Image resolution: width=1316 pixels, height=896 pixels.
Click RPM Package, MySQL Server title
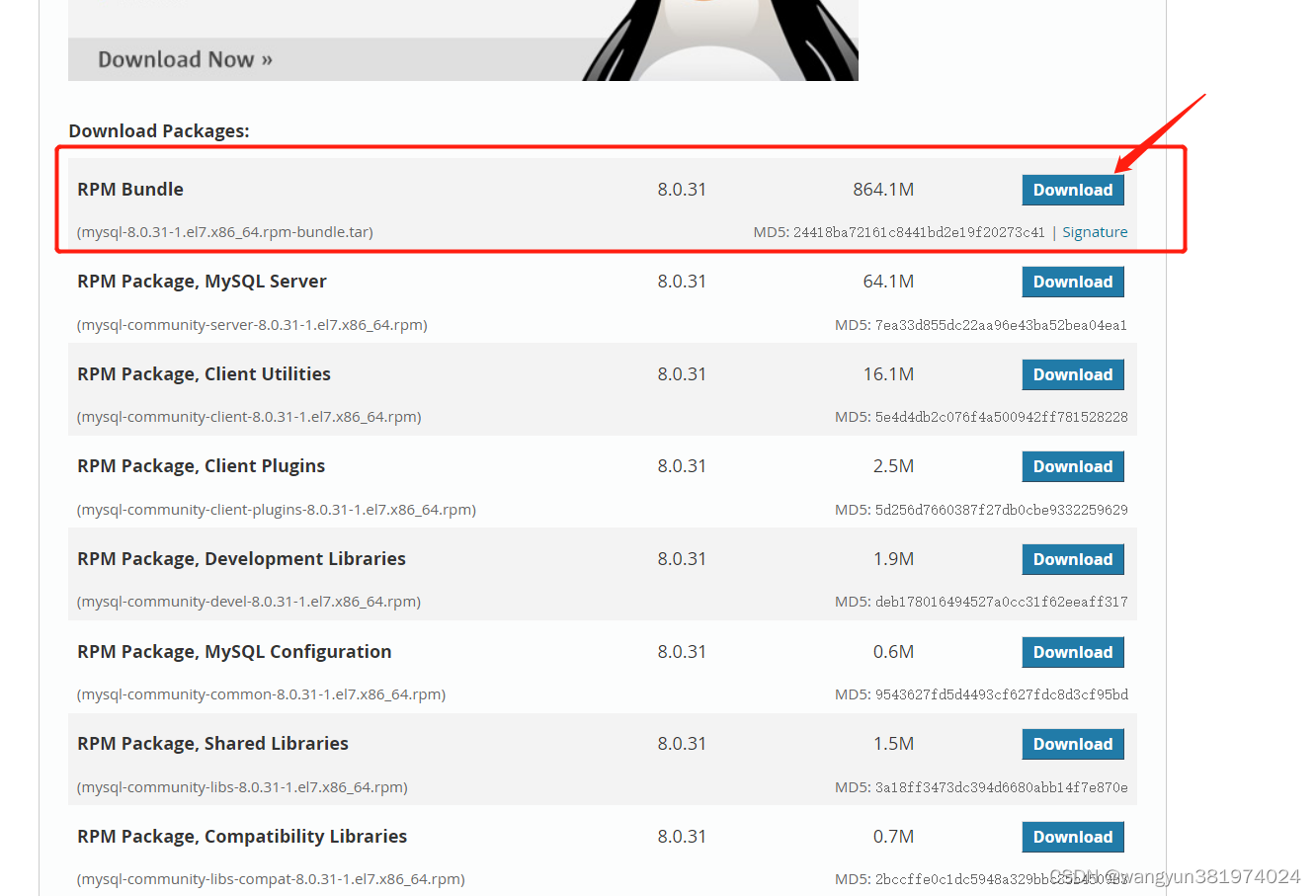(202, 282)
